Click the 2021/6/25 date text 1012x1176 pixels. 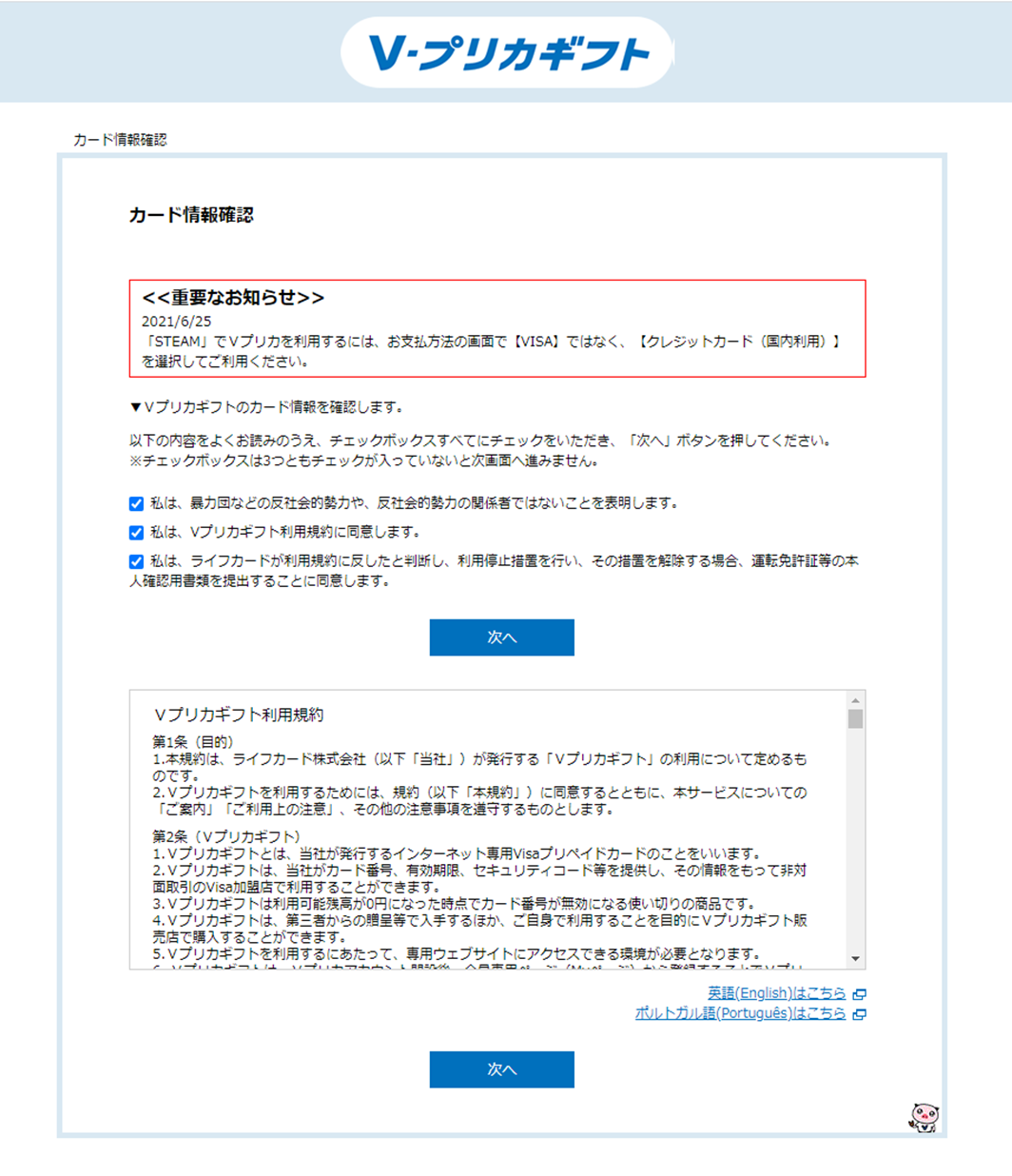coord(177,322)
